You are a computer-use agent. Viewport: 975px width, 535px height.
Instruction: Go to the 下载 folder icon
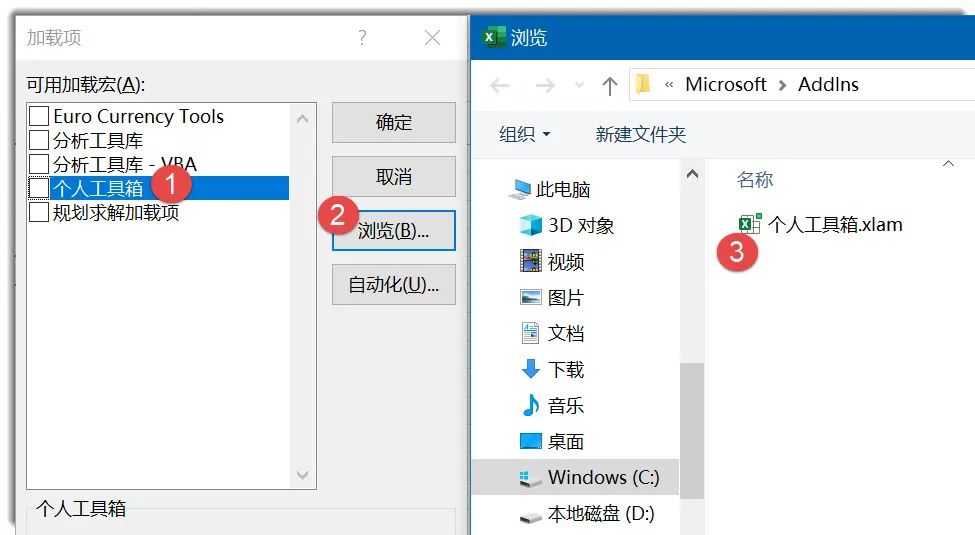point(530,369)
